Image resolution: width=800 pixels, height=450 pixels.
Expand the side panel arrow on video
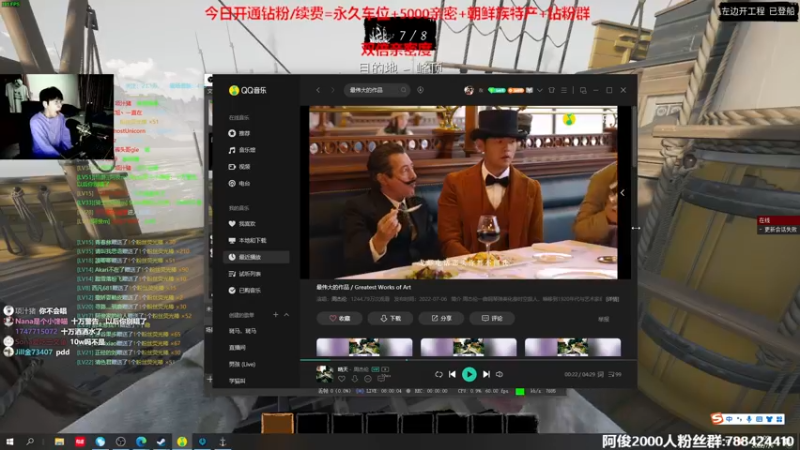pyautogui.click(x=622, y=193)
